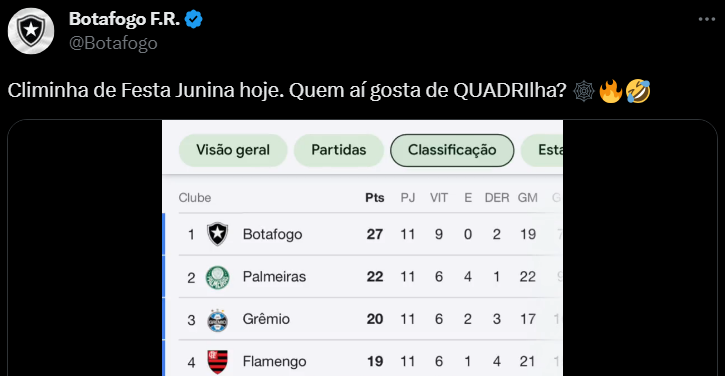Click the Botafogo crest in row 1
Viewport: 725px width, 376px height.
pyautogui.click(x=217, y=234)
